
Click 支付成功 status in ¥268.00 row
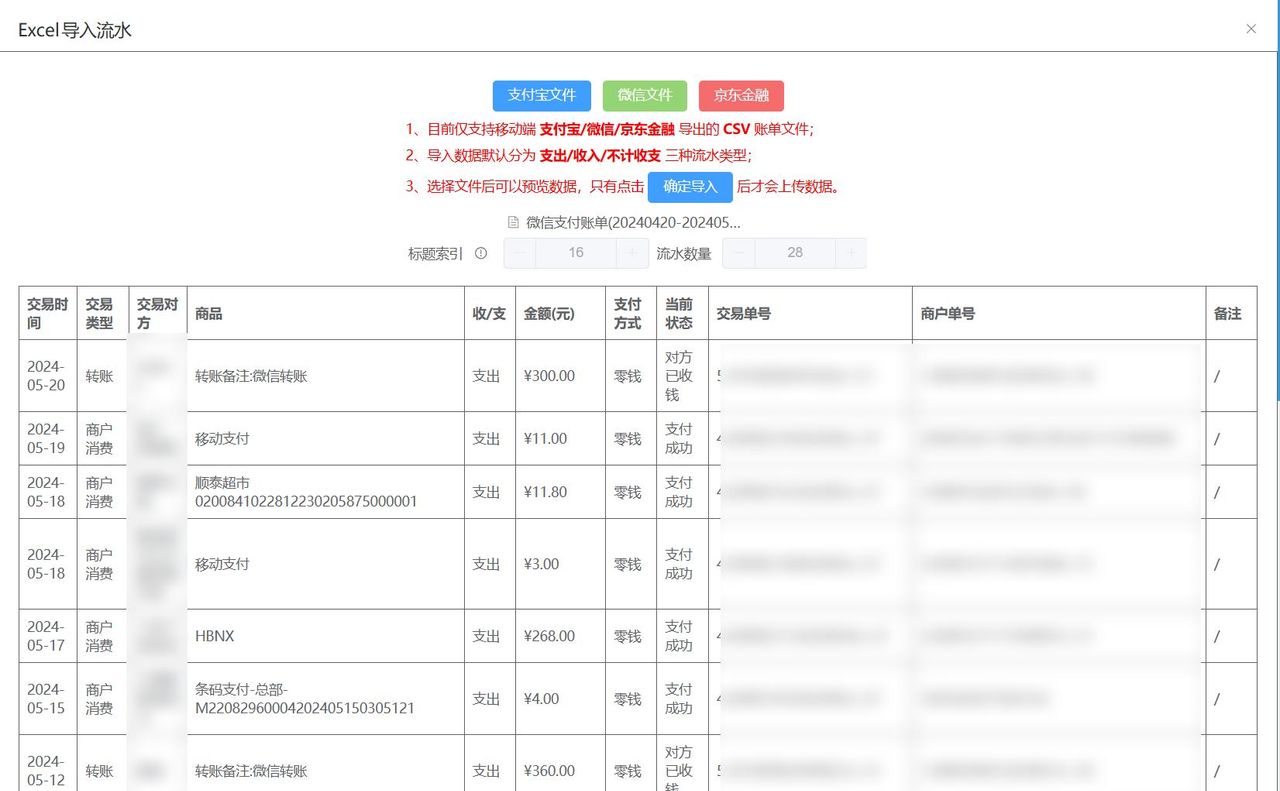pyautogui.click(x=679, y=636)
